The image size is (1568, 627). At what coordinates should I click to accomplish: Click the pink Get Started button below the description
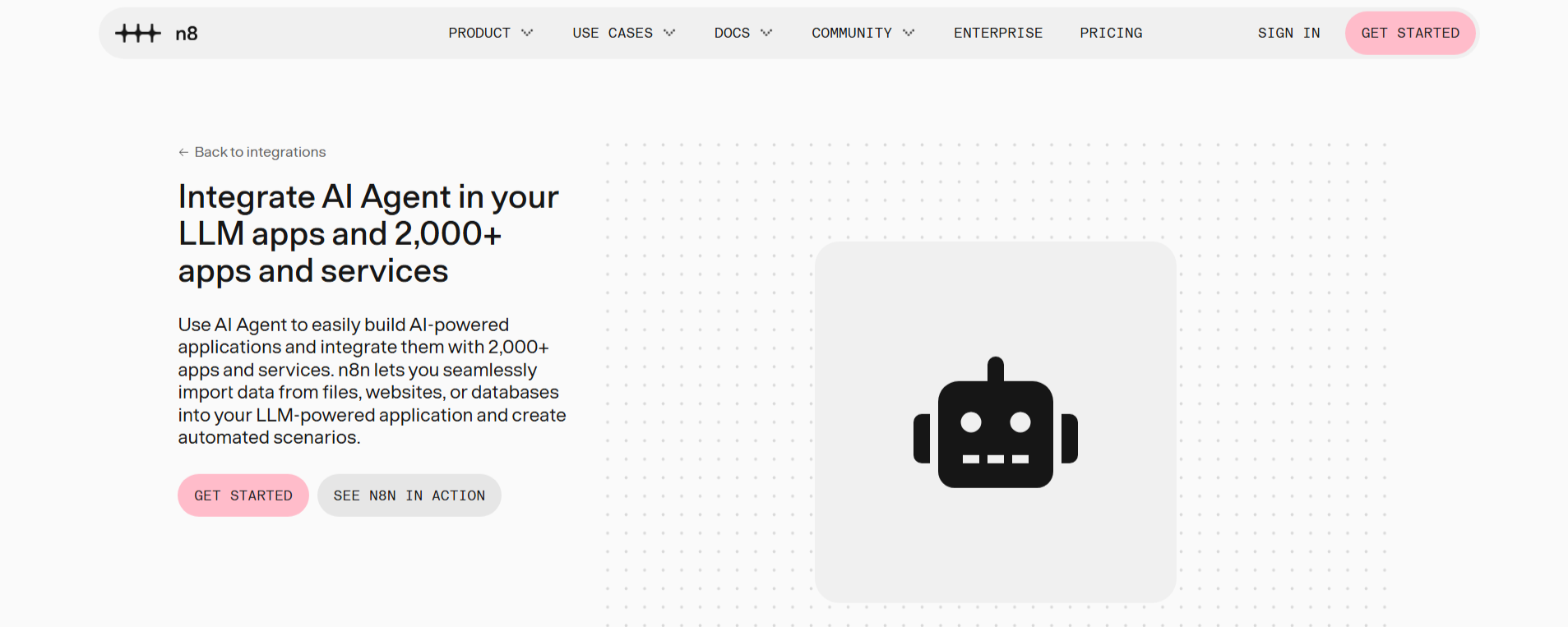coord(243,496)
